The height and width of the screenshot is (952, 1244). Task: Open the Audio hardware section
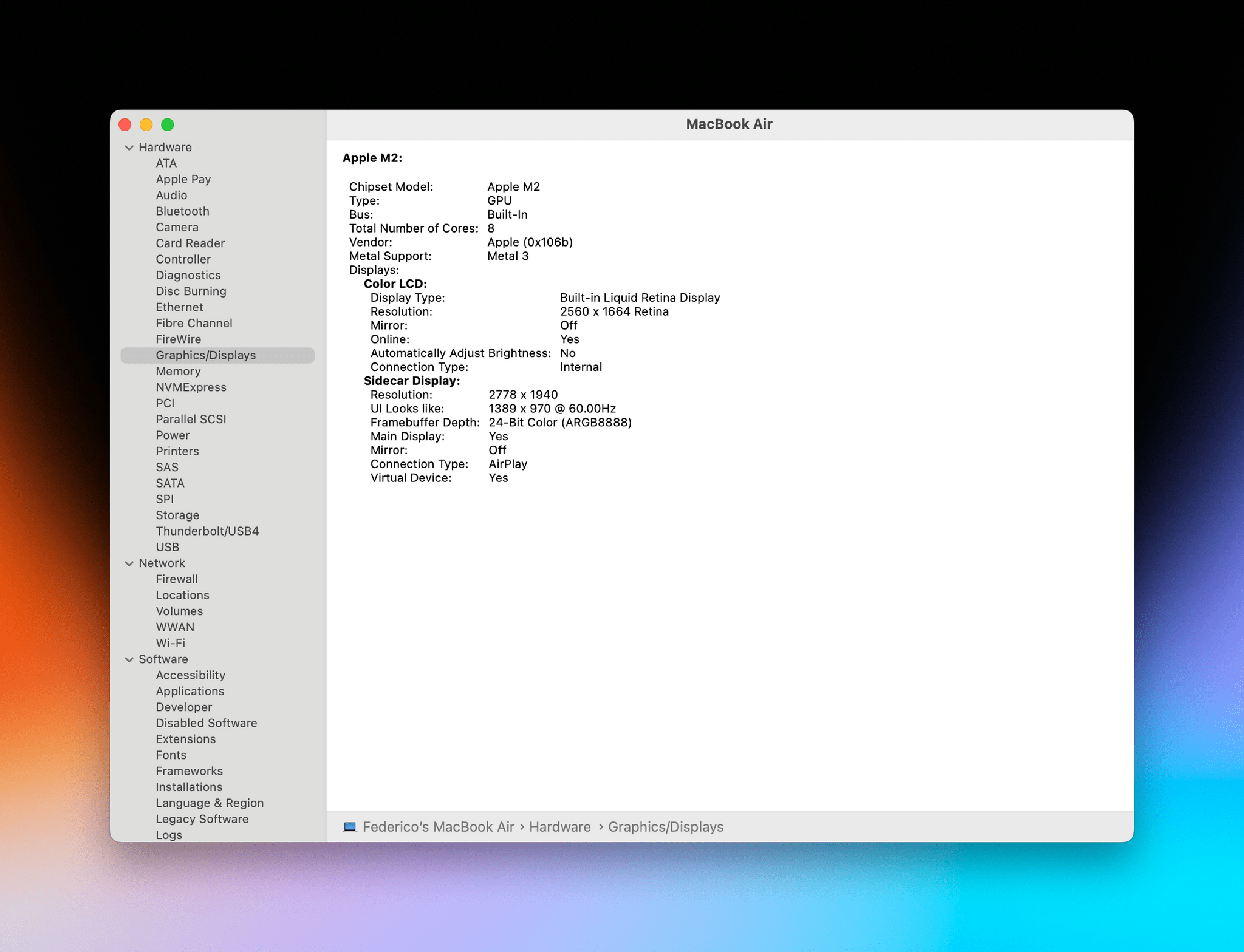pyautogui.click(x=171, y=195)
